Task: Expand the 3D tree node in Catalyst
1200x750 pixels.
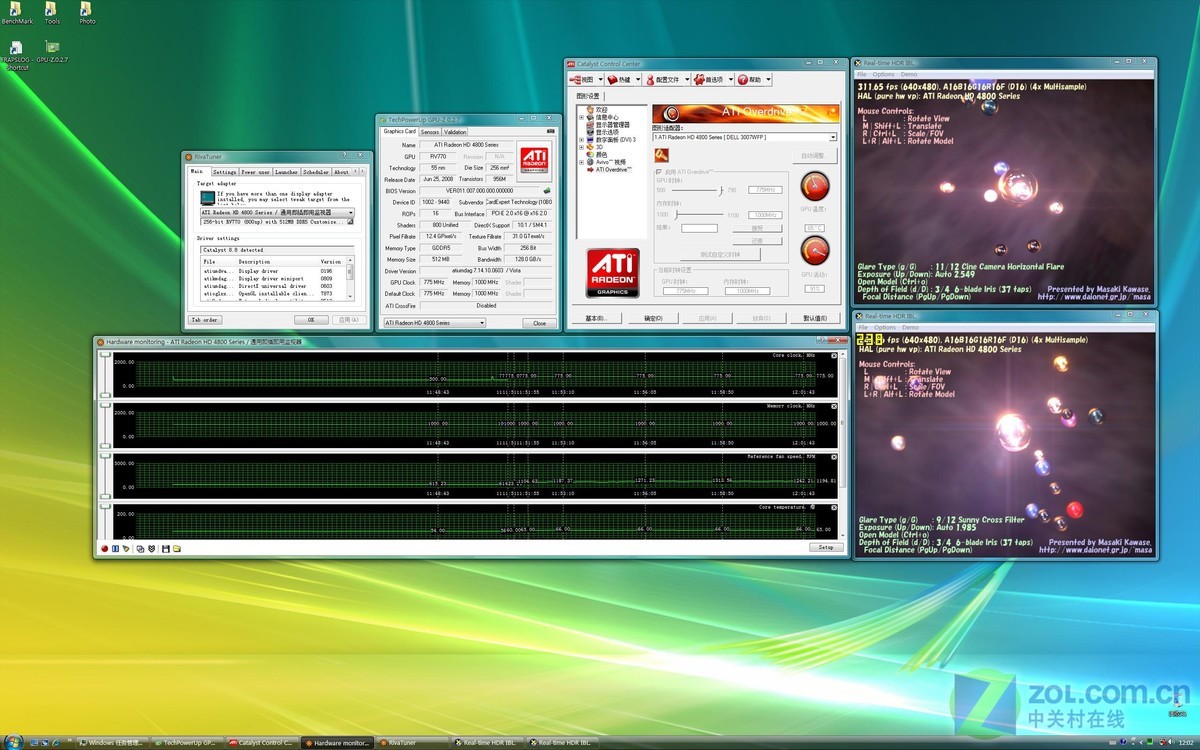Action: 582,147
